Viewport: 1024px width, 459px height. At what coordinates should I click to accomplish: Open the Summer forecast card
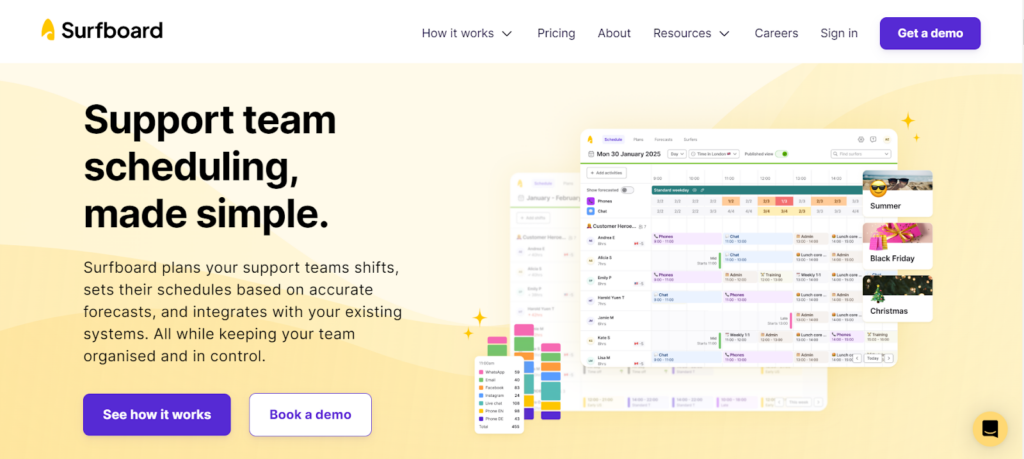(897, 193)
